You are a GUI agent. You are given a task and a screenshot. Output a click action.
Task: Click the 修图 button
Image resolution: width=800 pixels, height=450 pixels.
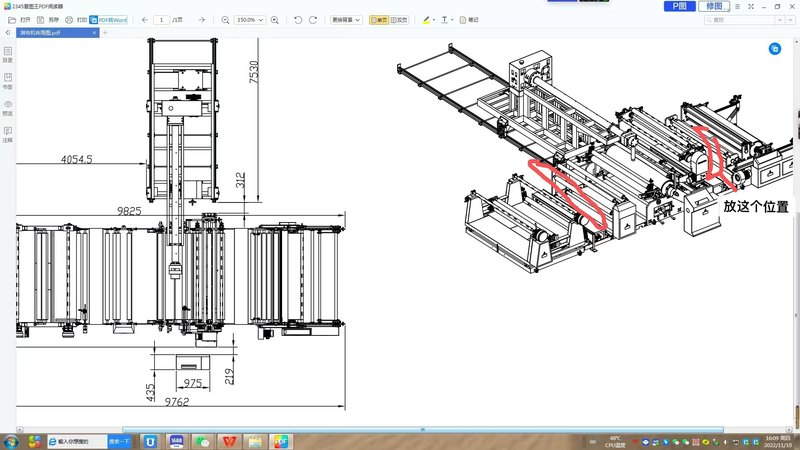pos(714,6)
